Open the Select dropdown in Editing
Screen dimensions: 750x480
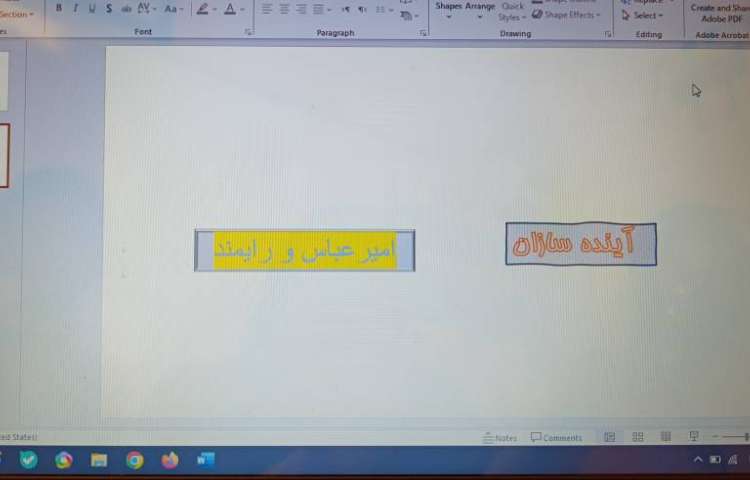pos(645,15)
